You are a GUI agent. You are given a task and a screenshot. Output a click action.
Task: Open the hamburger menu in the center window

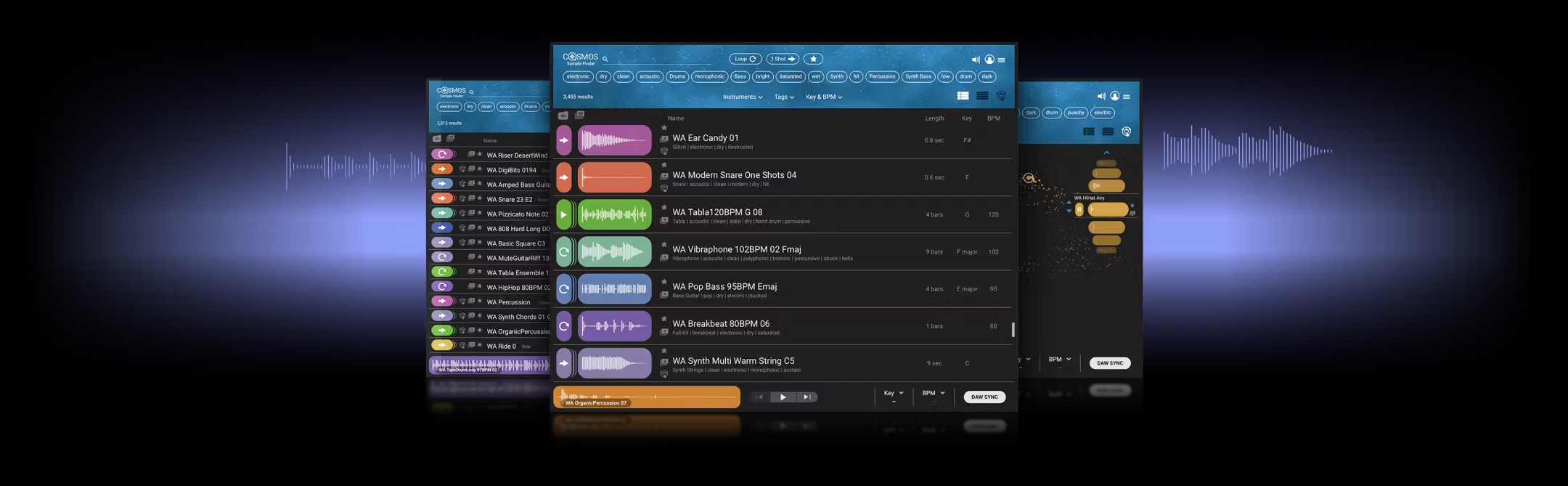[1002, 60]
